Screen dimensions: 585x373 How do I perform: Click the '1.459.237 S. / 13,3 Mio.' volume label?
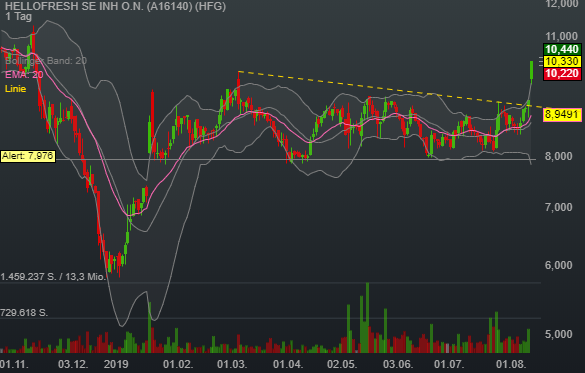click(x=53, y=277)
